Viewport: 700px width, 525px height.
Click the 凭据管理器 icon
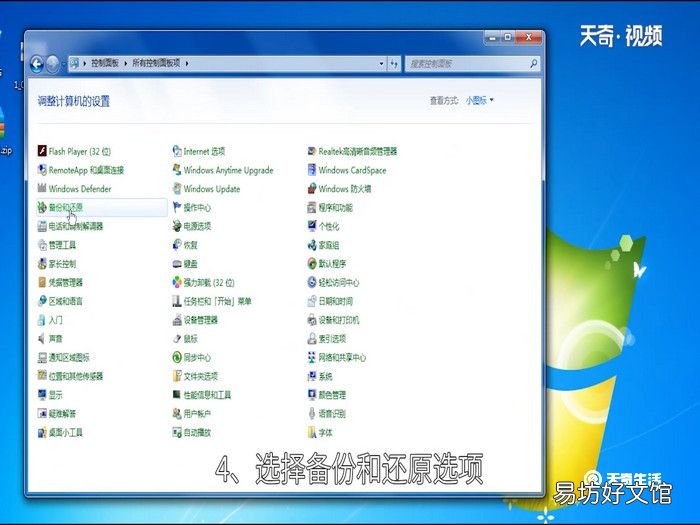42,282
